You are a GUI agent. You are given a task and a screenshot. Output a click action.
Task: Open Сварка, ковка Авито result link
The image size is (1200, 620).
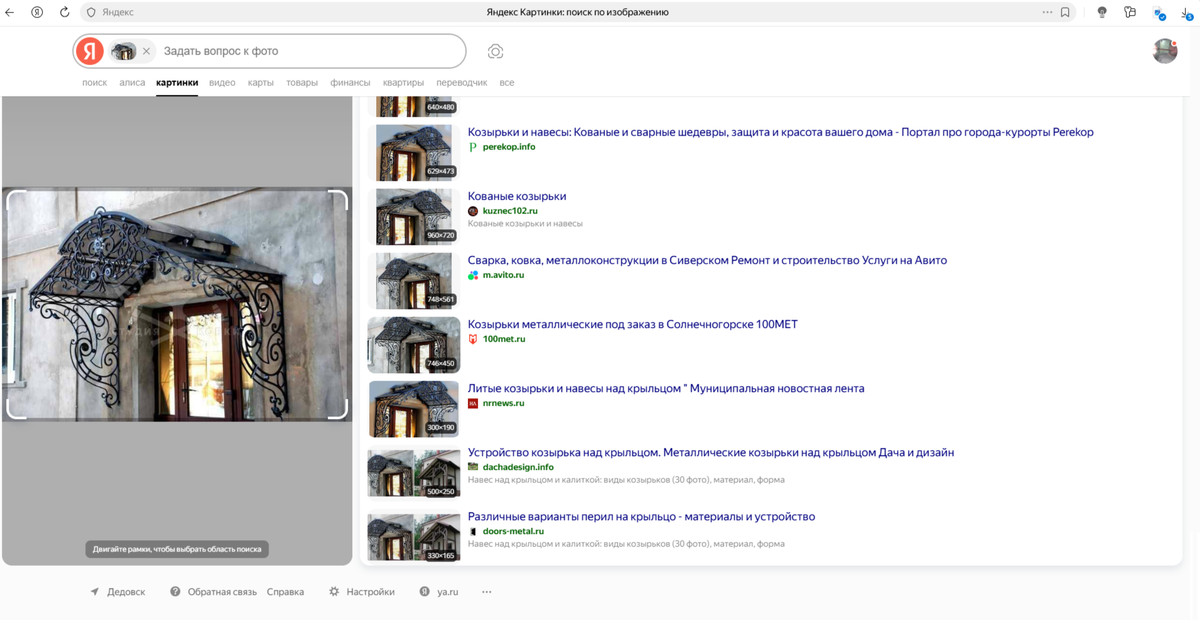707,260
